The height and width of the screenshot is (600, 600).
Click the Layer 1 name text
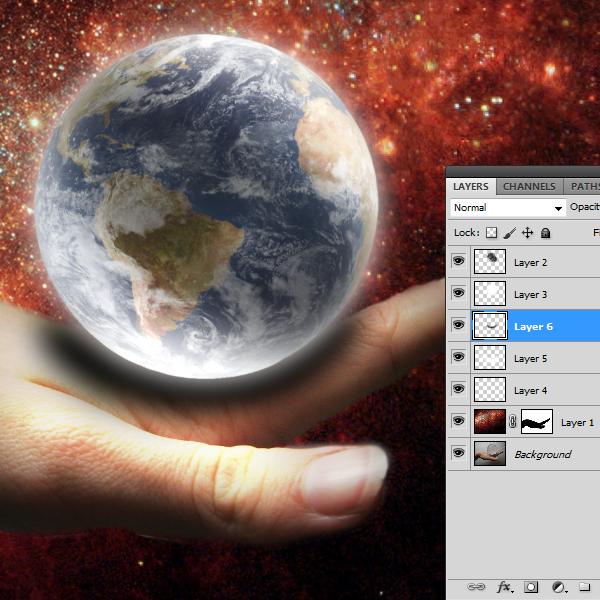click(577, 422)
